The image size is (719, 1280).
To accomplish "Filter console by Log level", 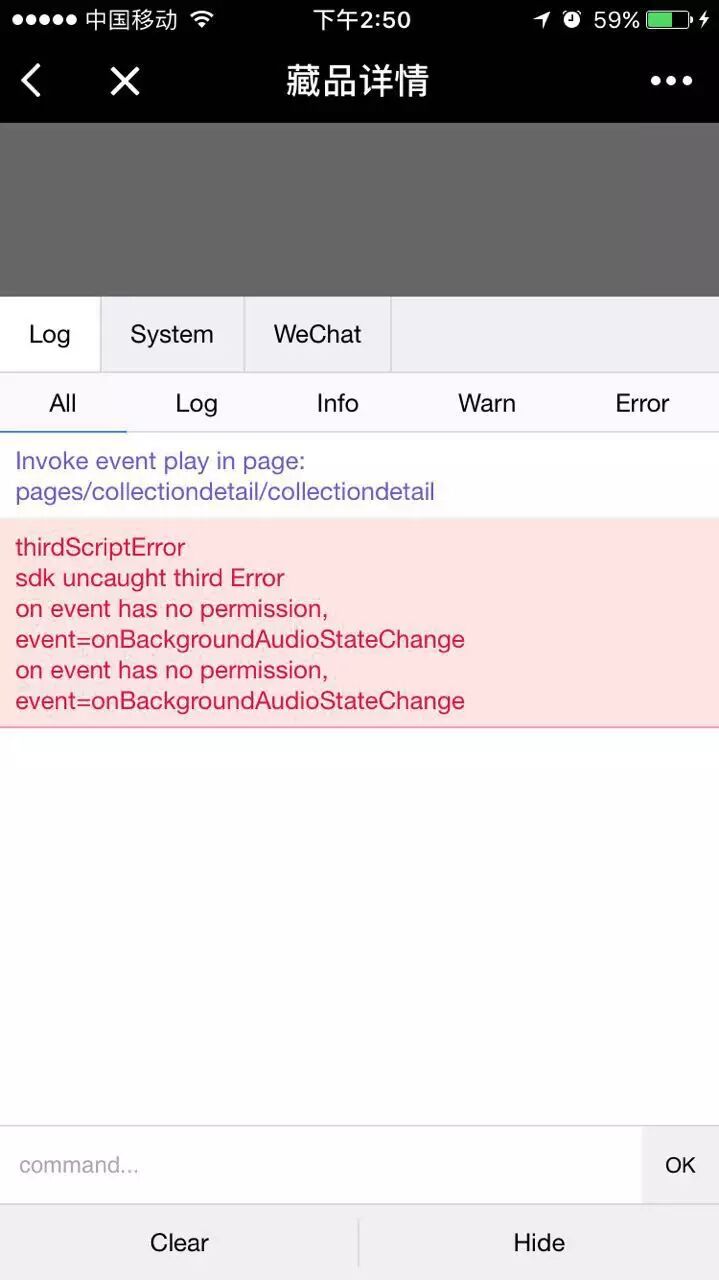I will tap(196, 403).
